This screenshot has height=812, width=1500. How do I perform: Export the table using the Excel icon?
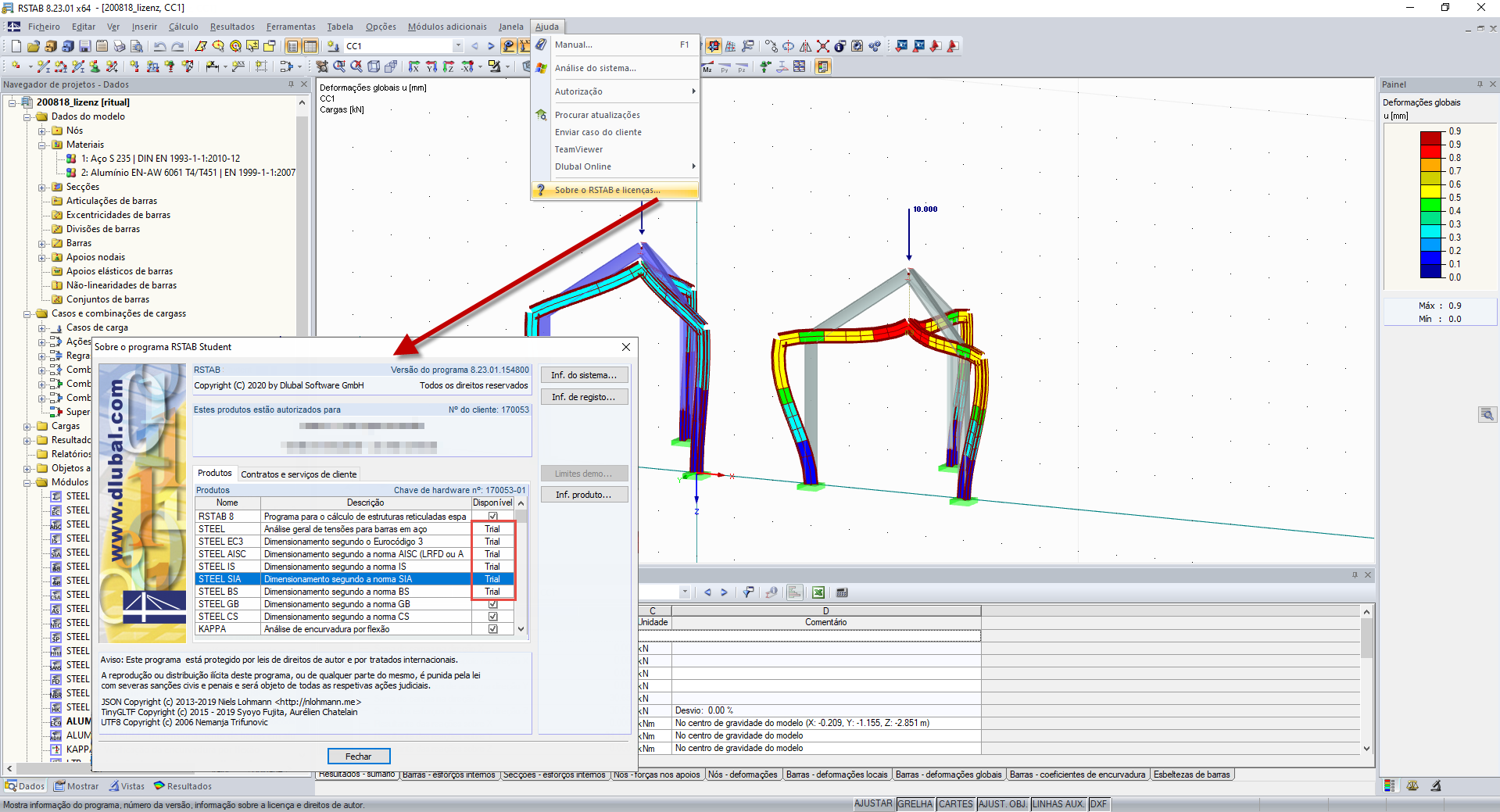pyautogui.click(x=818, y=592)
